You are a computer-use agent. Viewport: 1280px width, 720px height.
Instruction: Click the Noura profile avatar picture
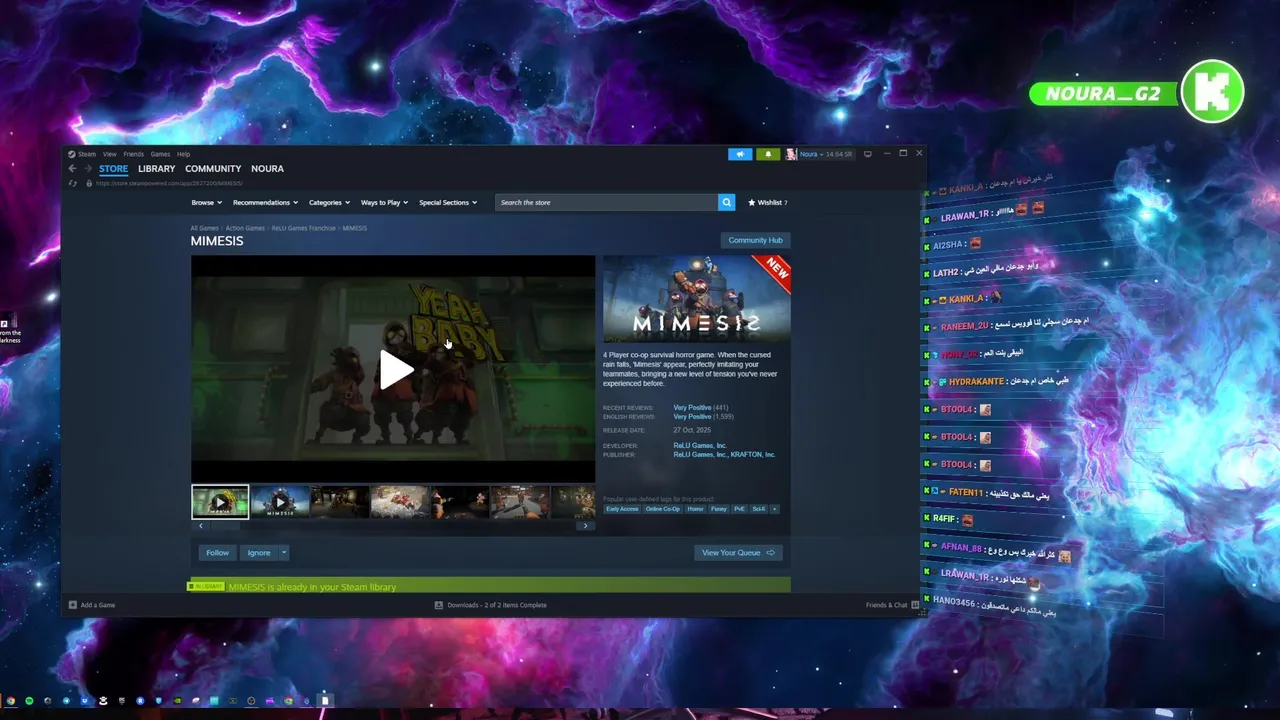click(x=791, y=154)
